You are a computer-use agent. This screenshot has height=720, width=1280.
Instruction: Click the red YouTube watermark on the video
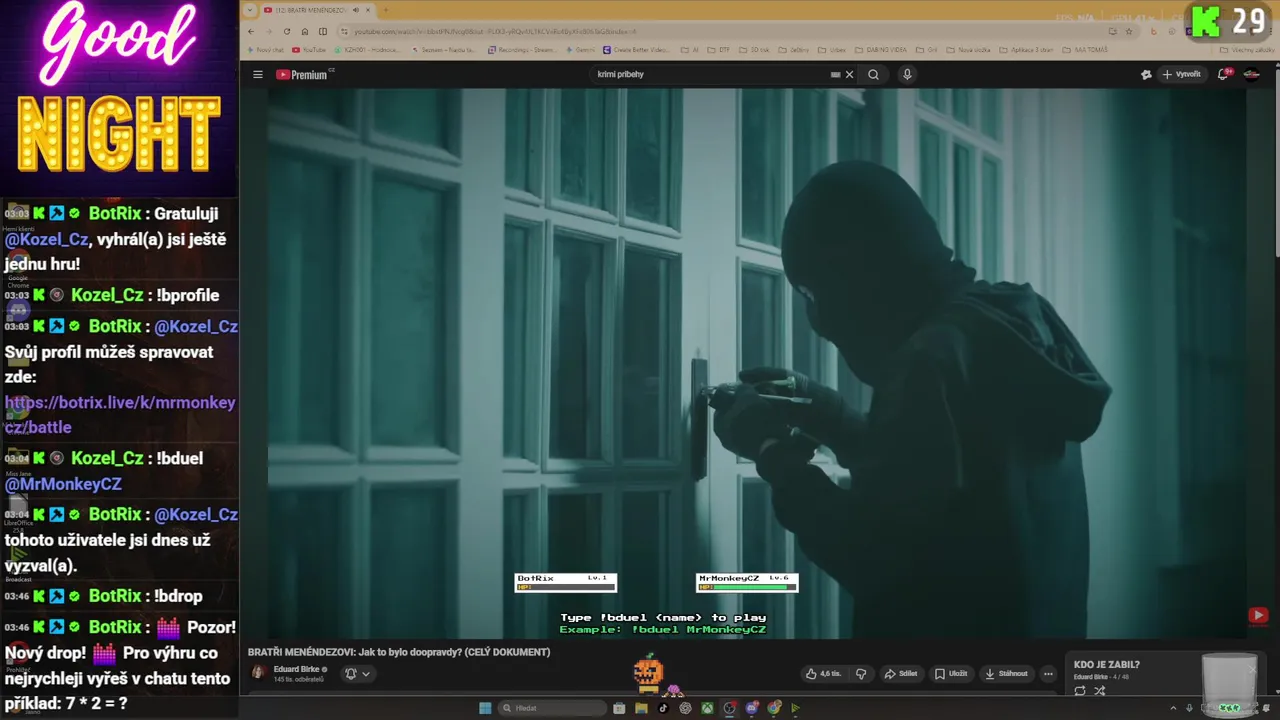[1258, 615]
